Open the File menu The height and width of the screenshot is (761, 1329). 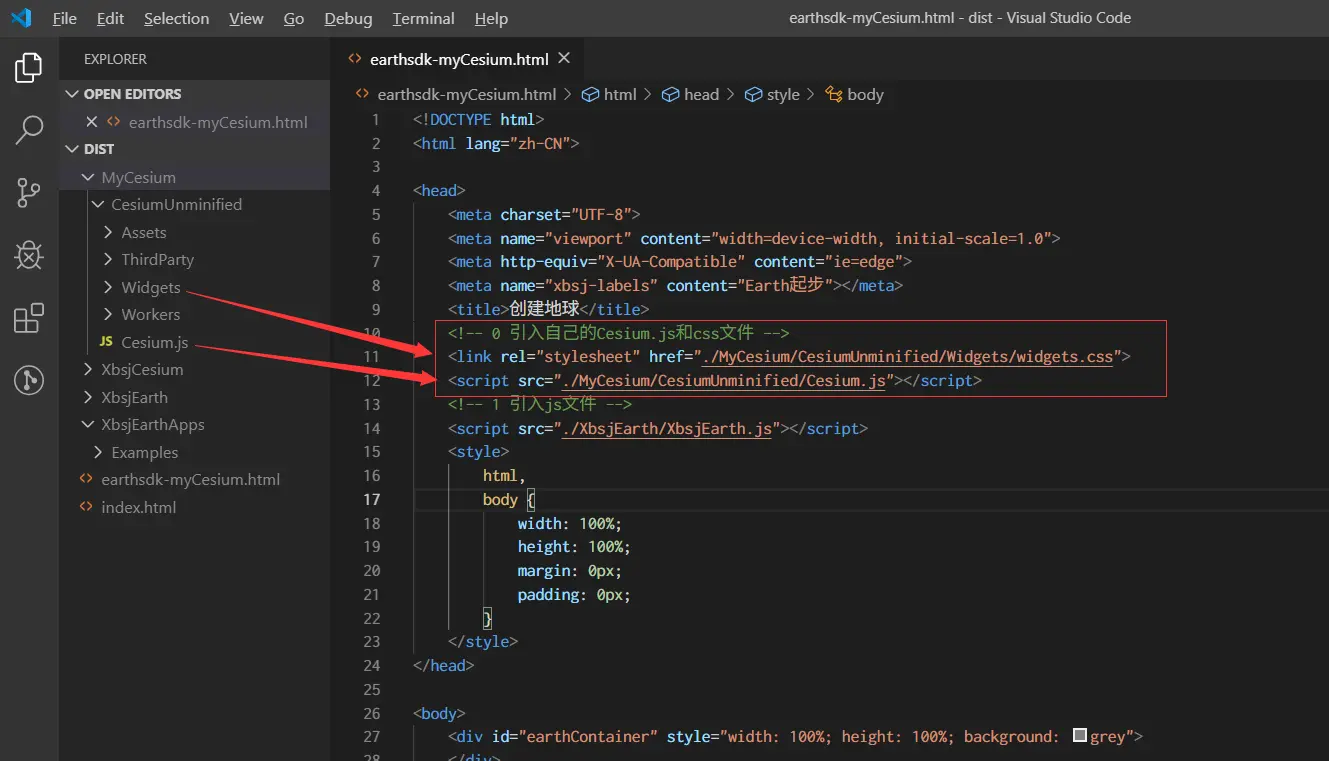(x=64, y=18)
